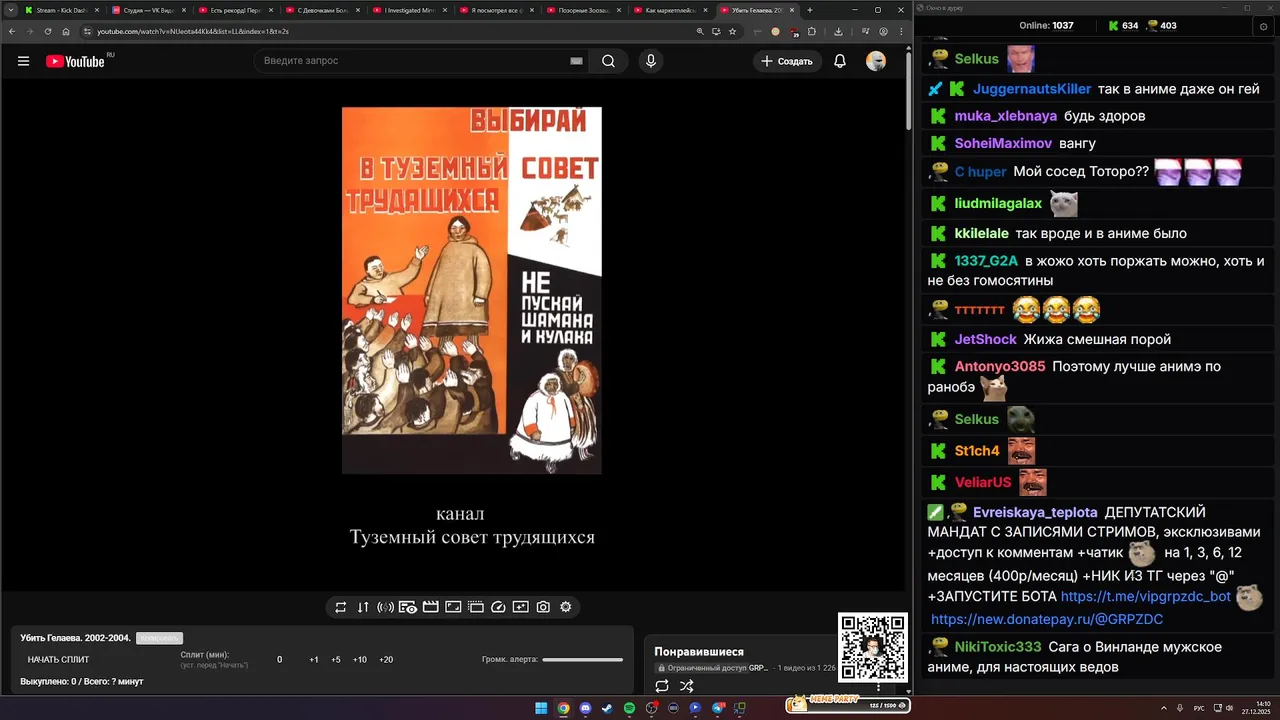This screenshot has width=1280, height=720.
Task: Click НАЧАТЬ СПЛИТ button
Action: coord(58,660)
